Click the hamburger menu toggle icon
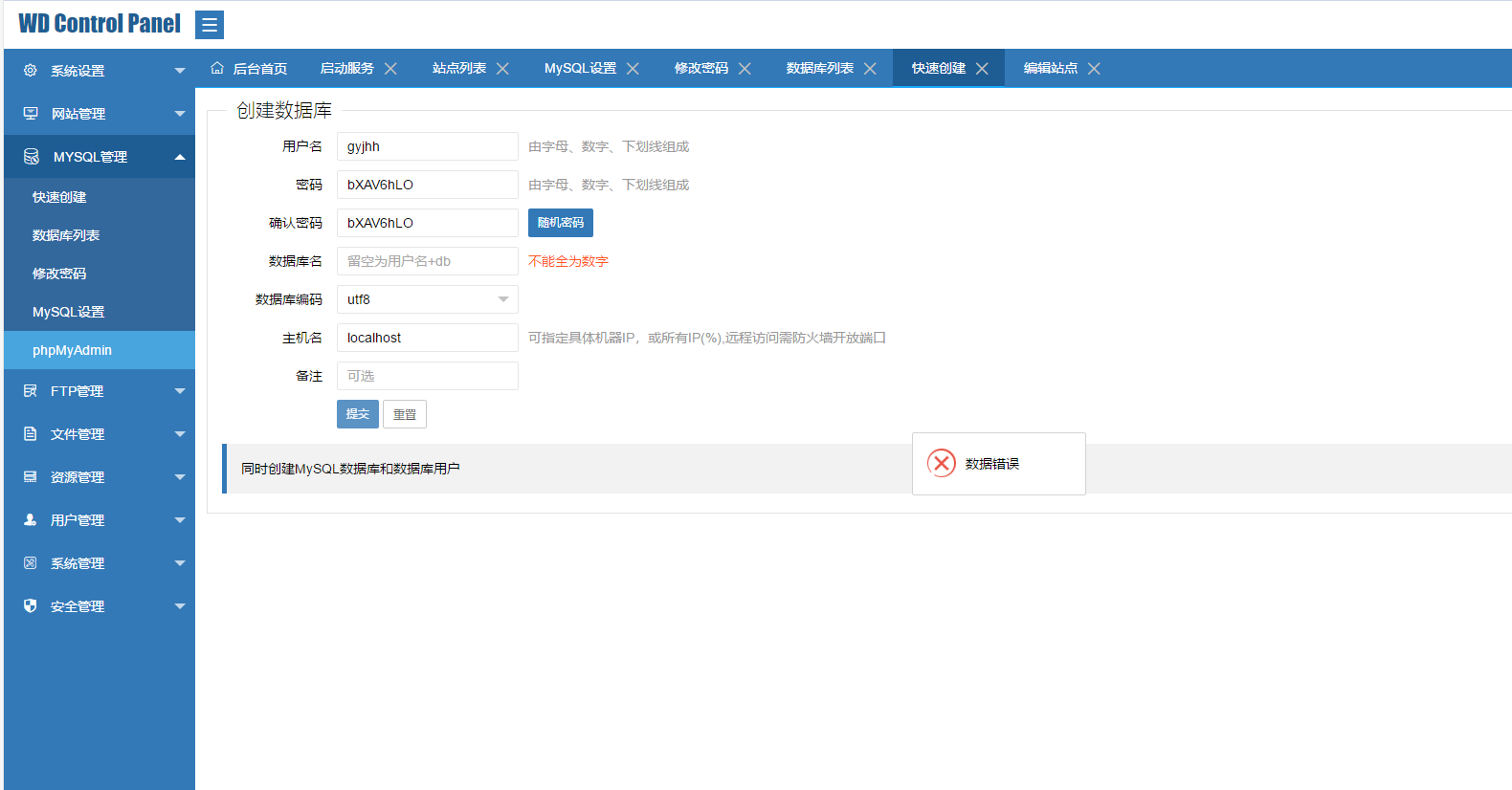Image resolution: width=1512 pixels, height=790 pixels. click(209, 25)
